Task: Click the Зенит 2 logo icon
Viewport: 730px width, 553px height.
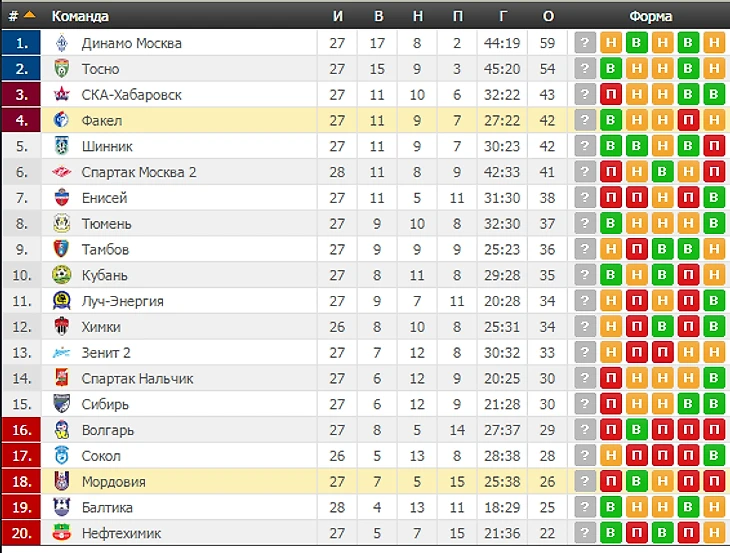Action: pyautogui.click(x=61, y=353)
